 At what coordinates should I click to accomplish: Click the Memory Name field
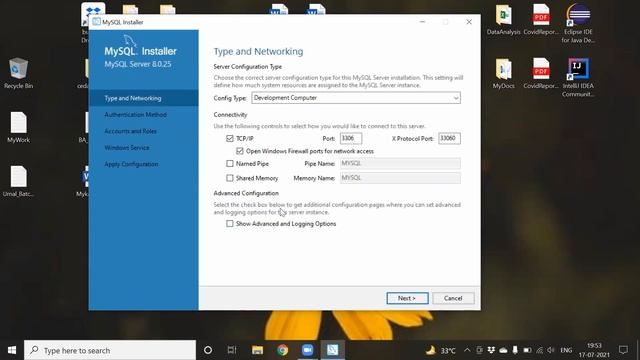pos(400,178)
